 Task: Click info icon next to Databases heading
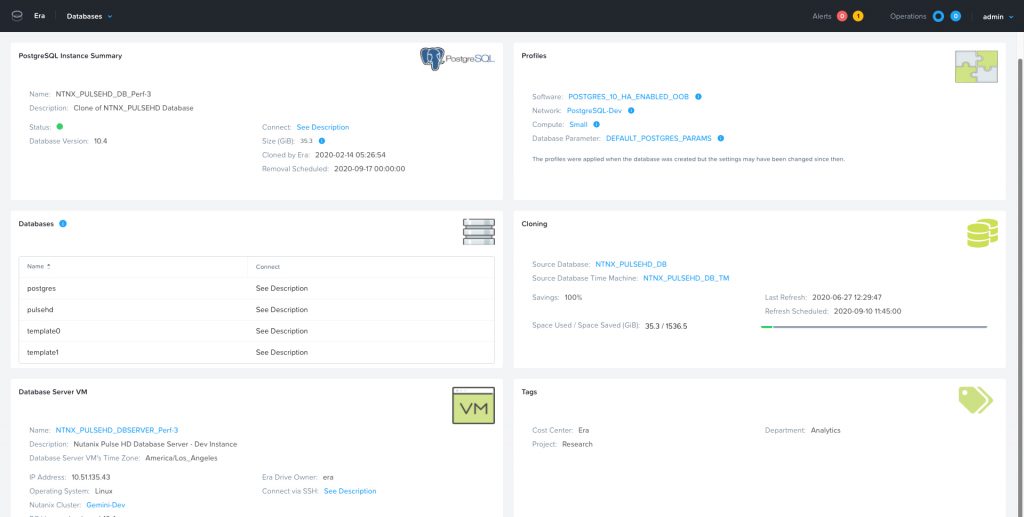[63, 223]
